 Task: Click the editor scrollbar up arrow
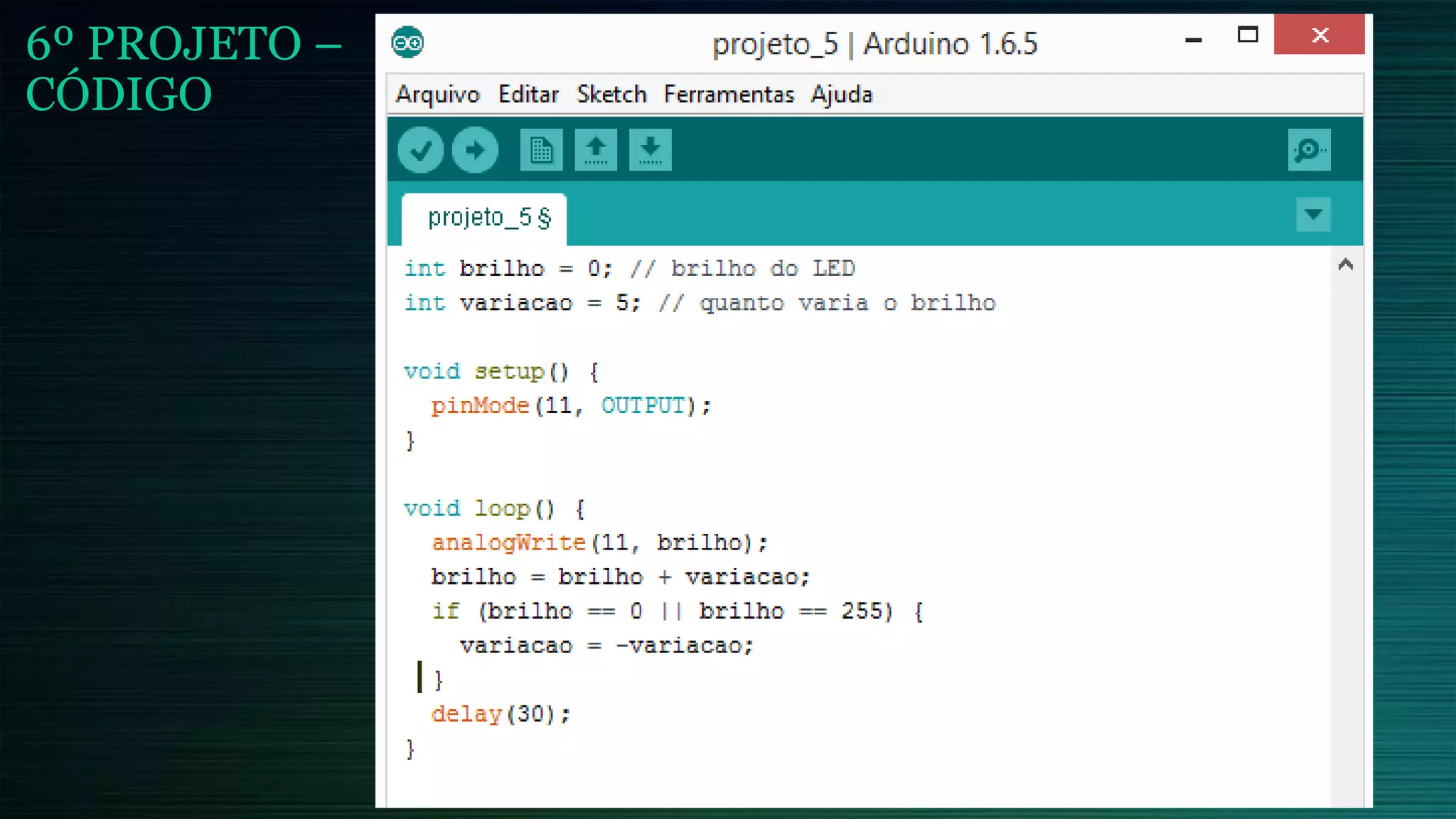(x=1345, y=265)
